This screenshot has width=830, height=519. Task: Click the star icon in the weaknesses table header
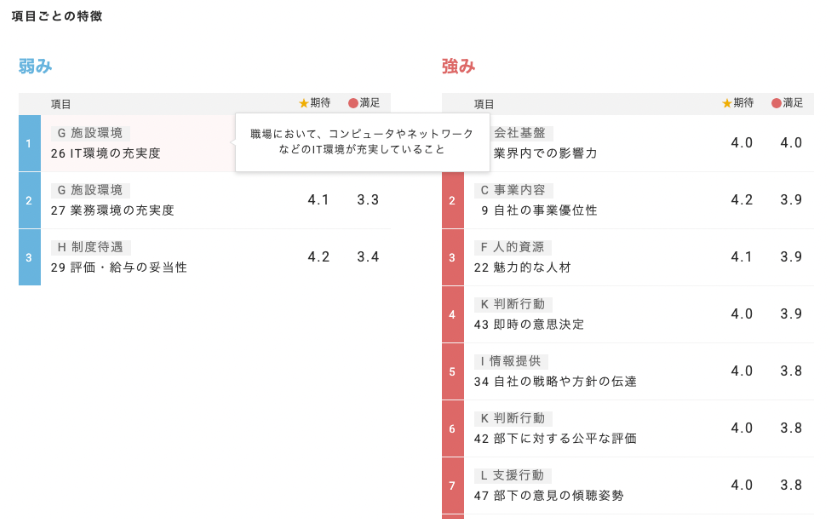[304, 103]
